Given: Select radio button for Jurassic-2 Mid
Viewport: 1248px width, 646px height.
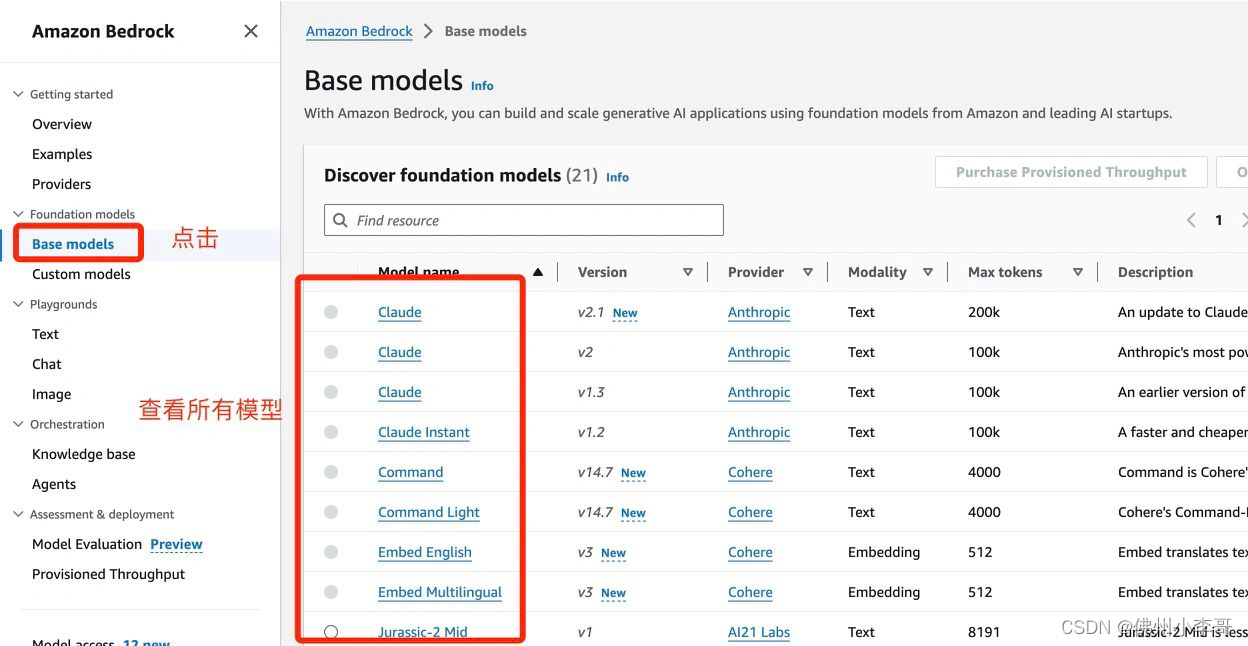Looking at the screenshot, I should point(331,632).
